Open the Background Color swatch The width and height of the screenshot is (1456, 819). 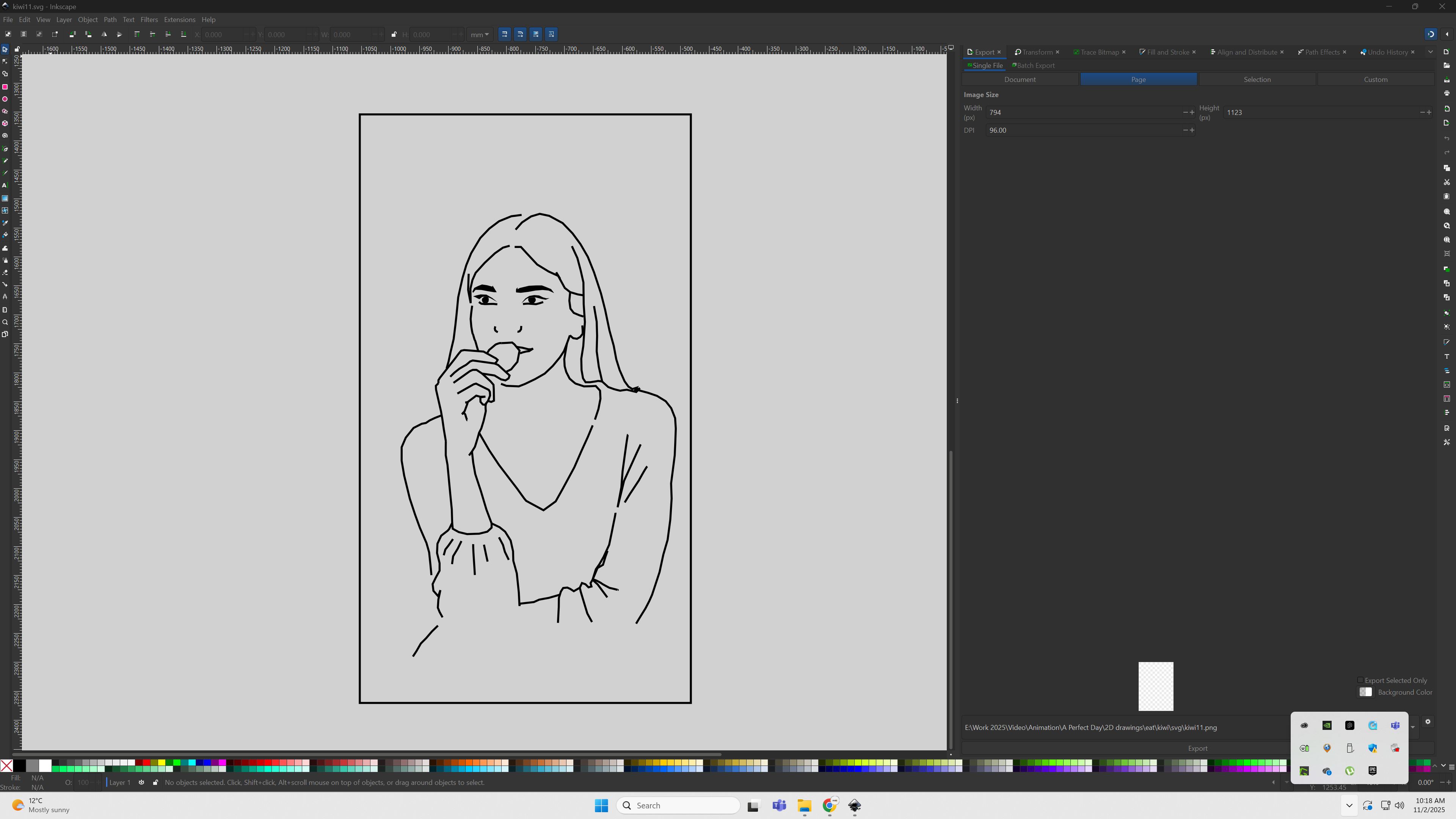pos(1365,692)
